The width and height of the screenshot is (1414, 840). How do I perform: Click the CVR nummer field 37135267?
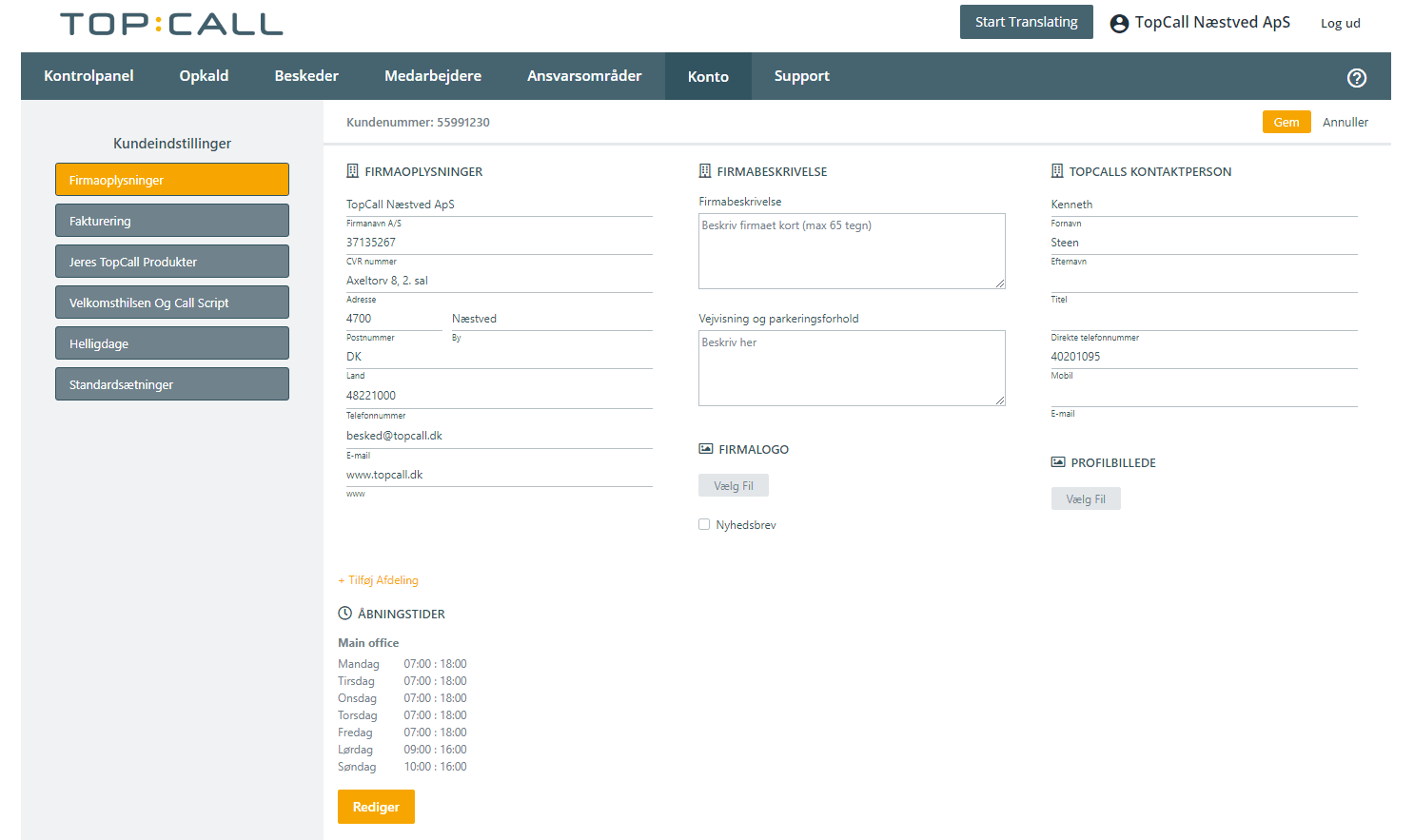[x=500, y=243]
